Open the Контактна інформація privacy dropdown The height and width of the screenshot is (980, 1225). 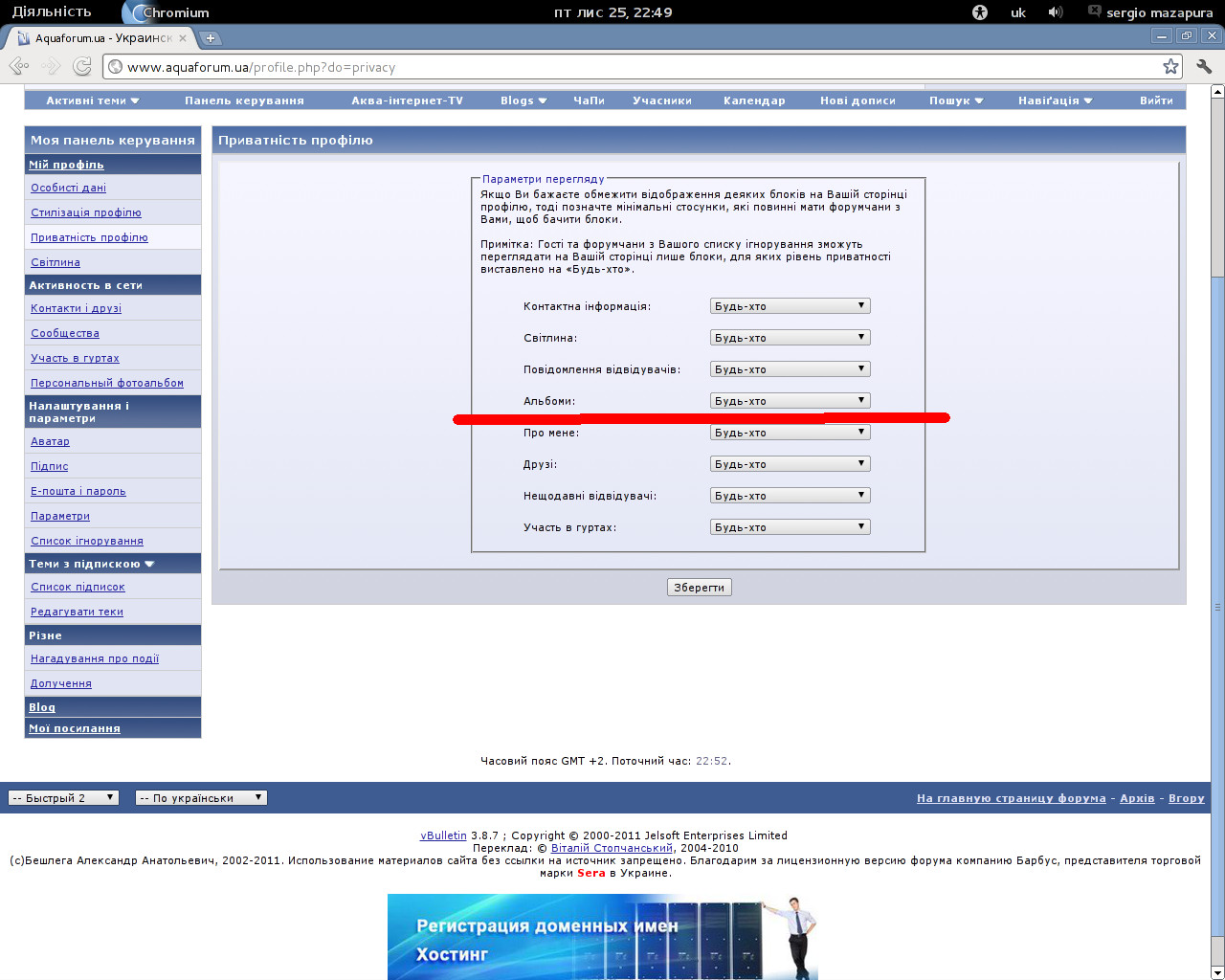(x=790, y=306)
